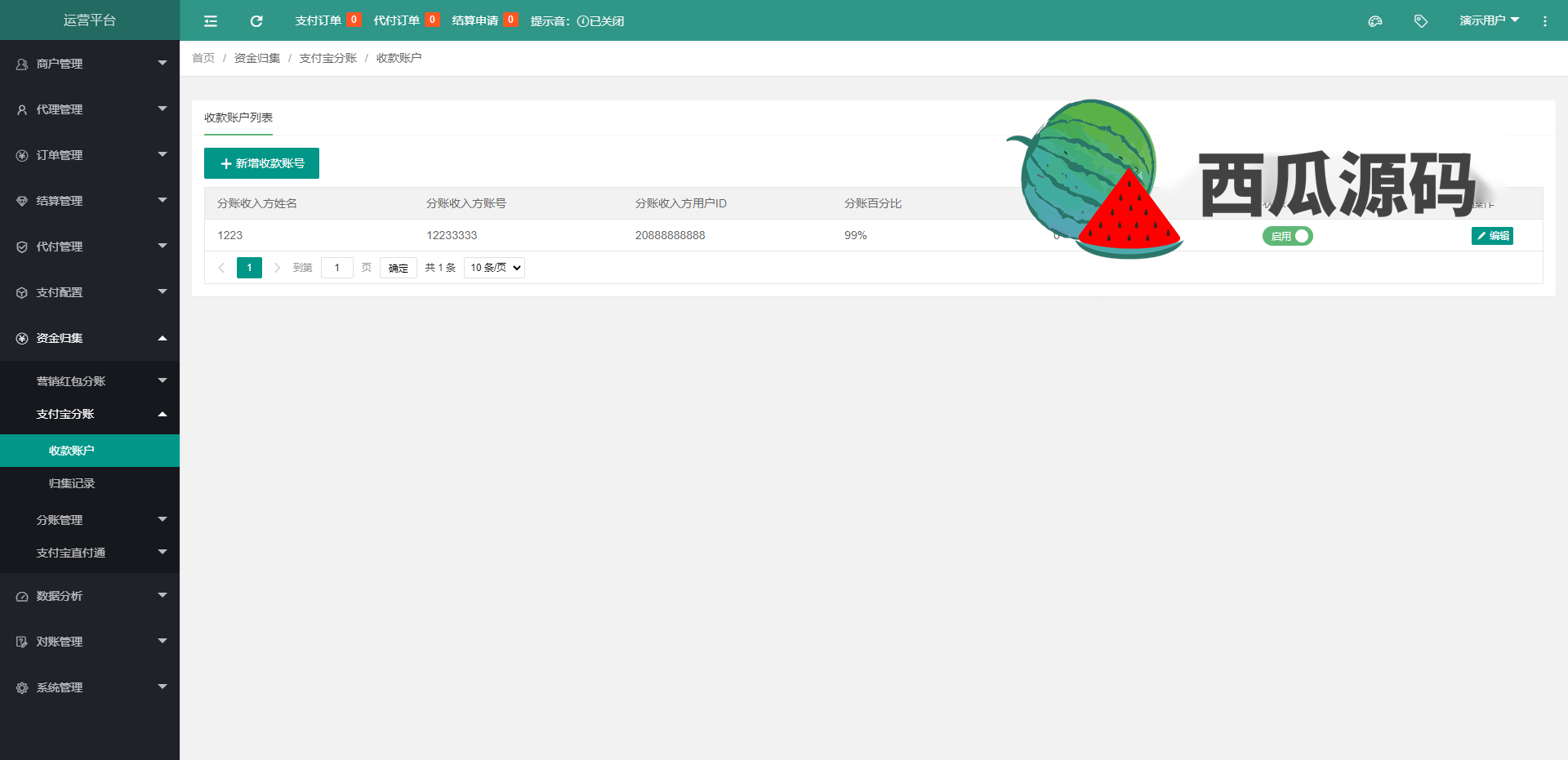This screenshot has width=1568, height=760.
Task: Click the 代付管理 shield icon
Action: 22,247
